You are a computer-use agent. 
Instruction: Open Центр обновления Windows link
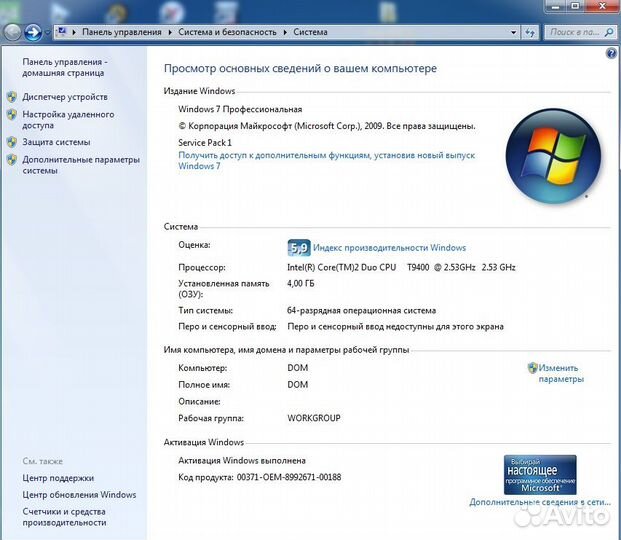click(x=79, y=495)
